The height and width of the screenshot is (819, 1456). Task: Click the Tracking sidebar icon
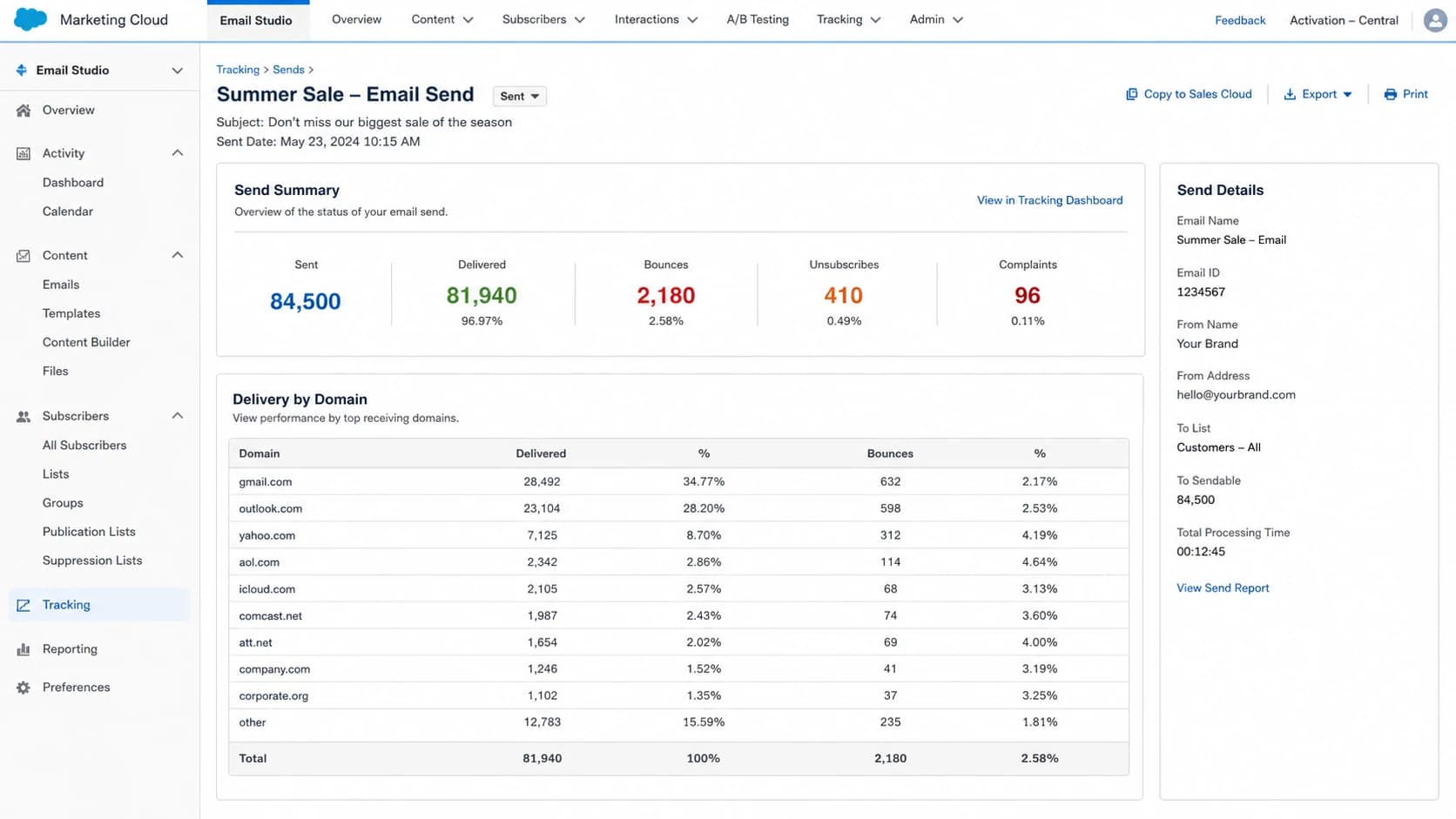(x=24, y=605)
